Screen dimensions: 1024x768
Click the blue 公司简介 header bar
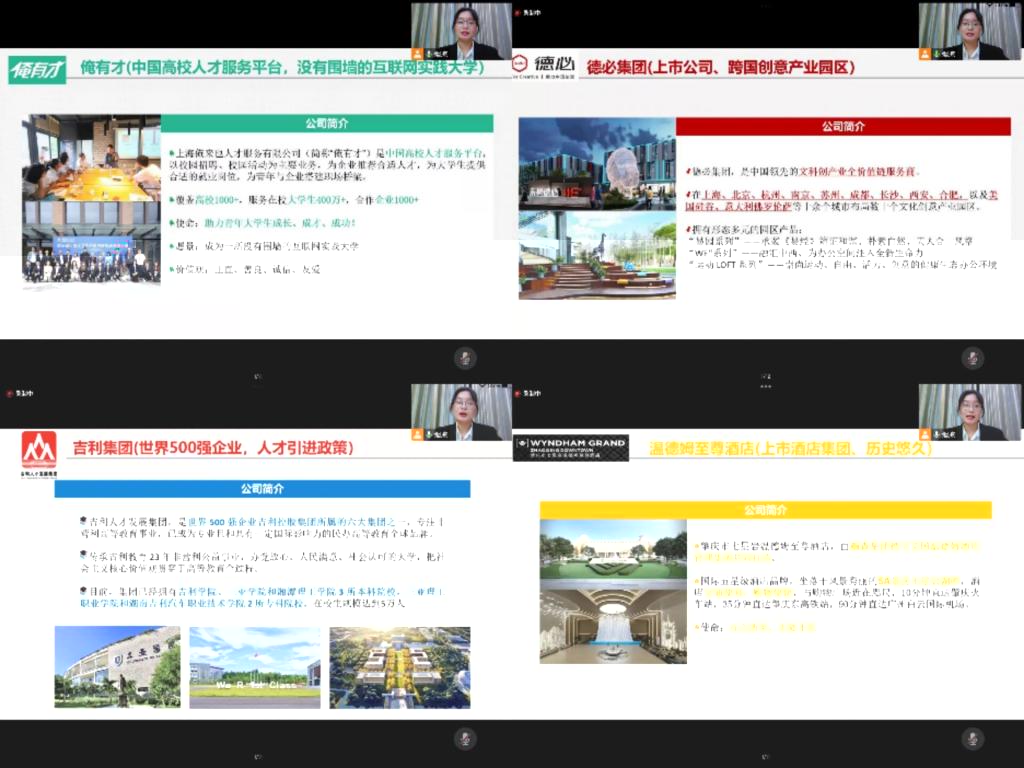coord(262,489)
